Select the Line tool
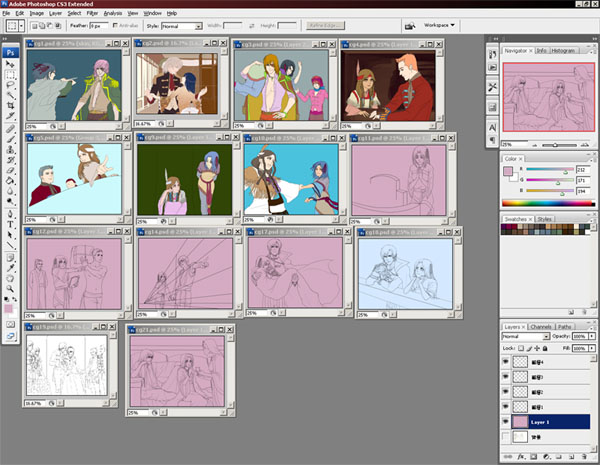Image resolution: width=600 pixels, height=465 pixels. pos(10,245)
